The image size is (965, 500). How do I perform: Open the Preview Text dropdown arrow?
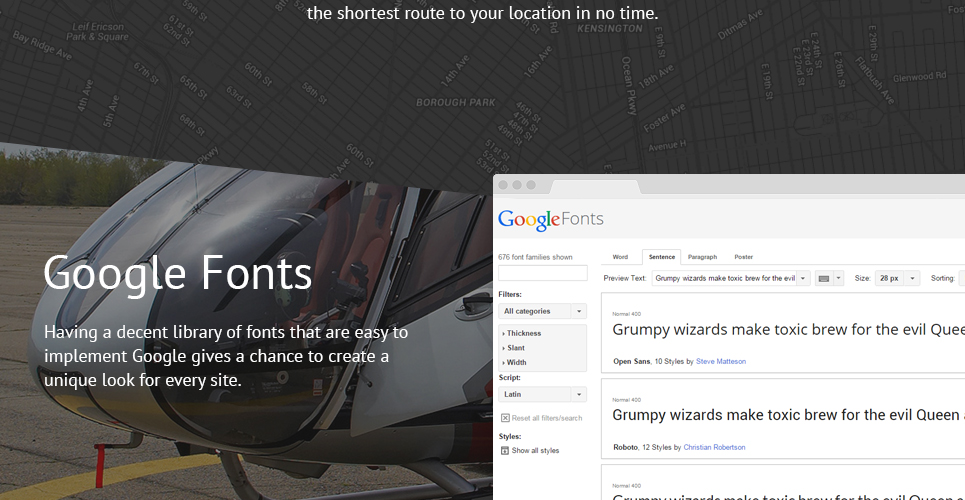[803, 278]
